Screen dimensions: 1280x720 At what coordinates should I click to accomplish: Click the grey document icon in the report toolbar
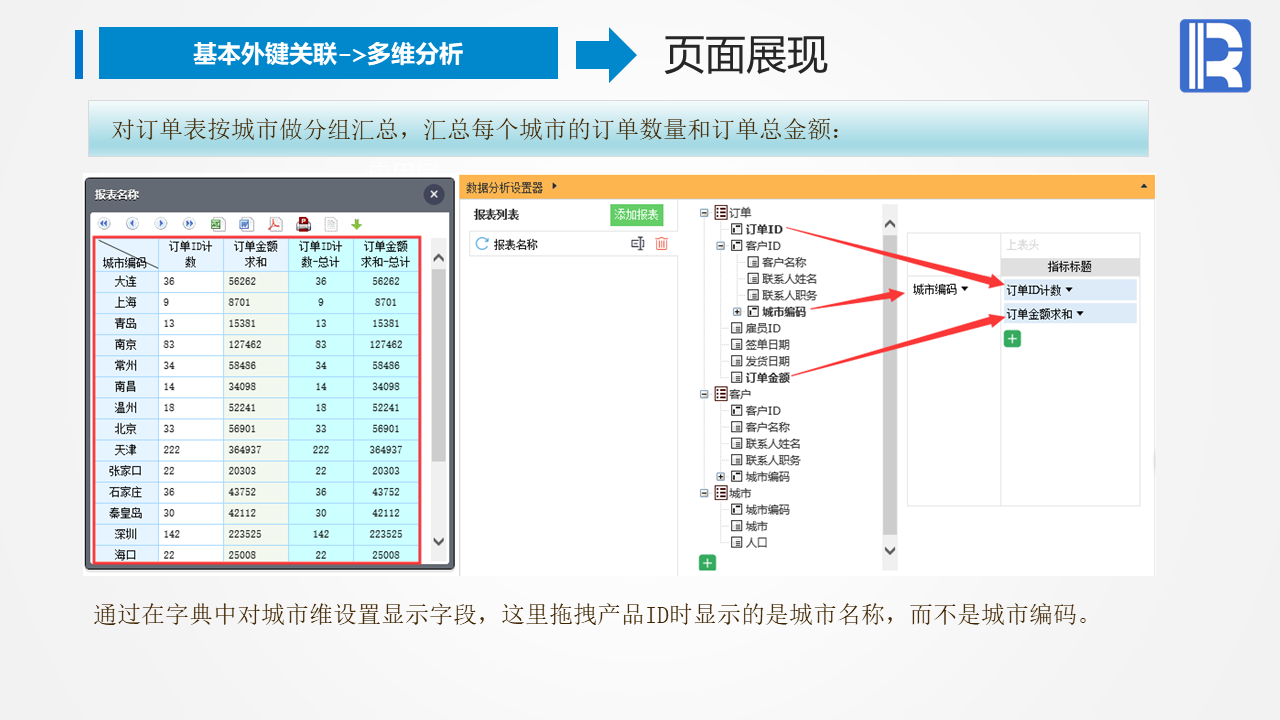click(x=331, y=224)
